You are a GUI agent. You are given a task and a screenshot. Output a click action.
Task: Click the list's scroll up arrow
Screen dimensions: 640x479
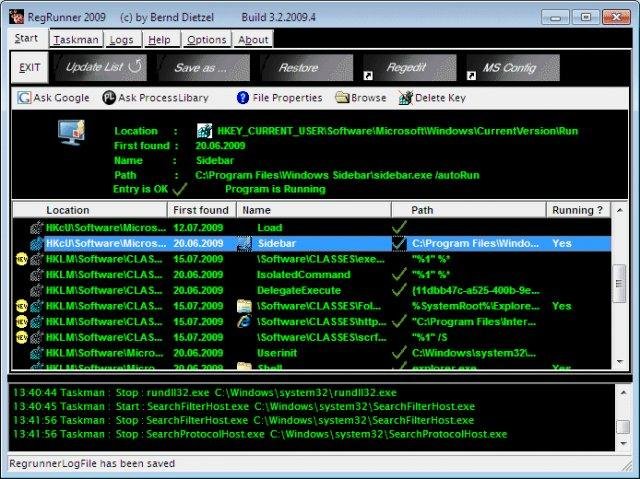620,211
